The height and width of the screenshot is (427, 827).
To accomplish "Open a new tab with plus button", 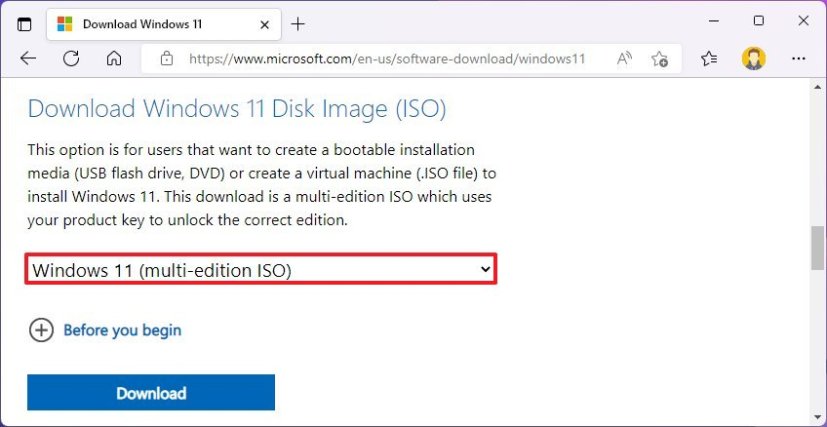I will pyautogui.click(x=298, y=23).
